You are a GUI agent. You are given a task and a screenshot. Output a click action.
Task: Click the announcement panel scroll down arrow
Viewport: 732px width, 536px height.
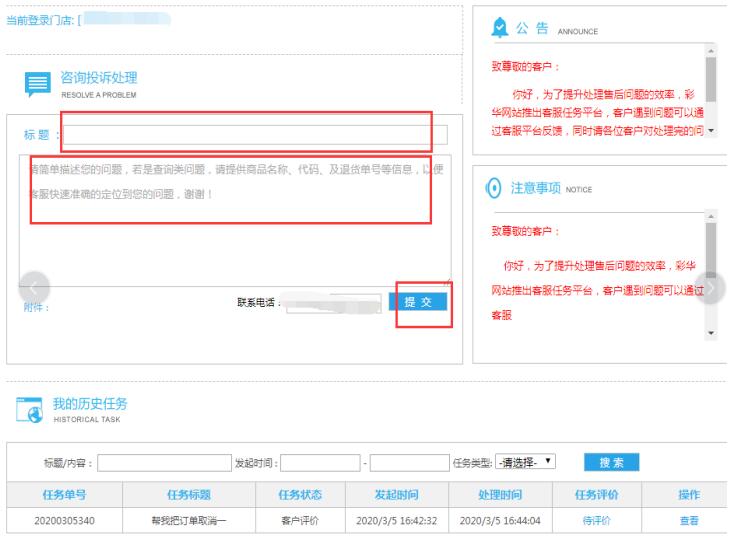[711, 130]
